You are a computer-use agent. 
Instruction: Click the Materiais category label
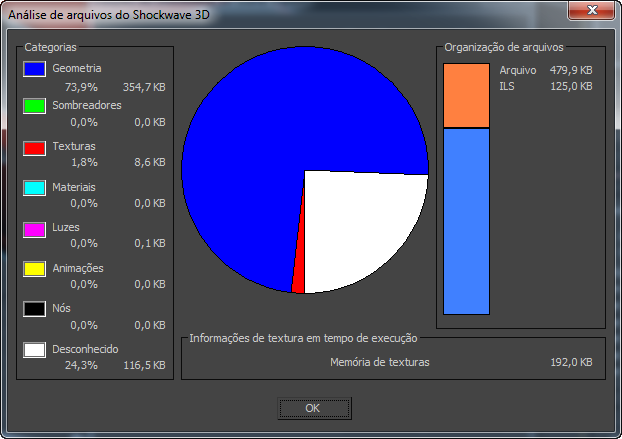coord(74,187)
